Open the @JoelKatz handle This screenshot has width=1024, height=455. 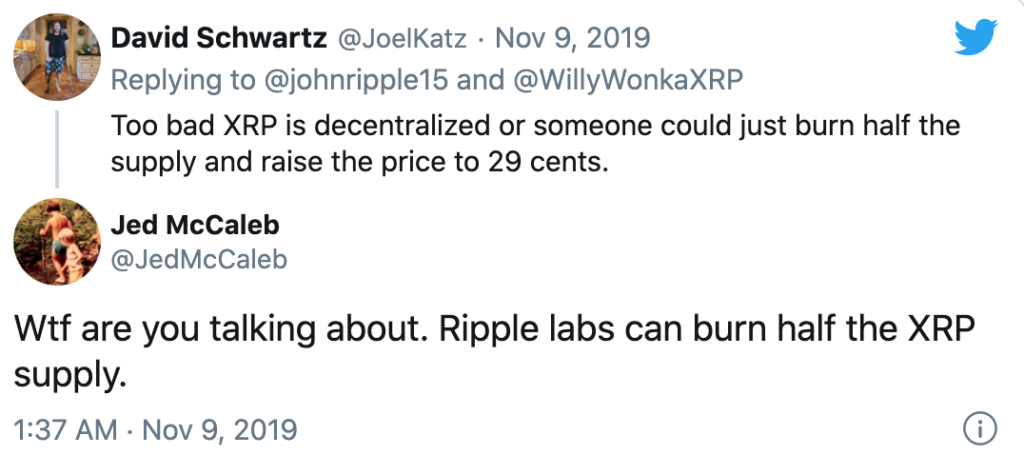pyautogui.click(x=401, y=39)
